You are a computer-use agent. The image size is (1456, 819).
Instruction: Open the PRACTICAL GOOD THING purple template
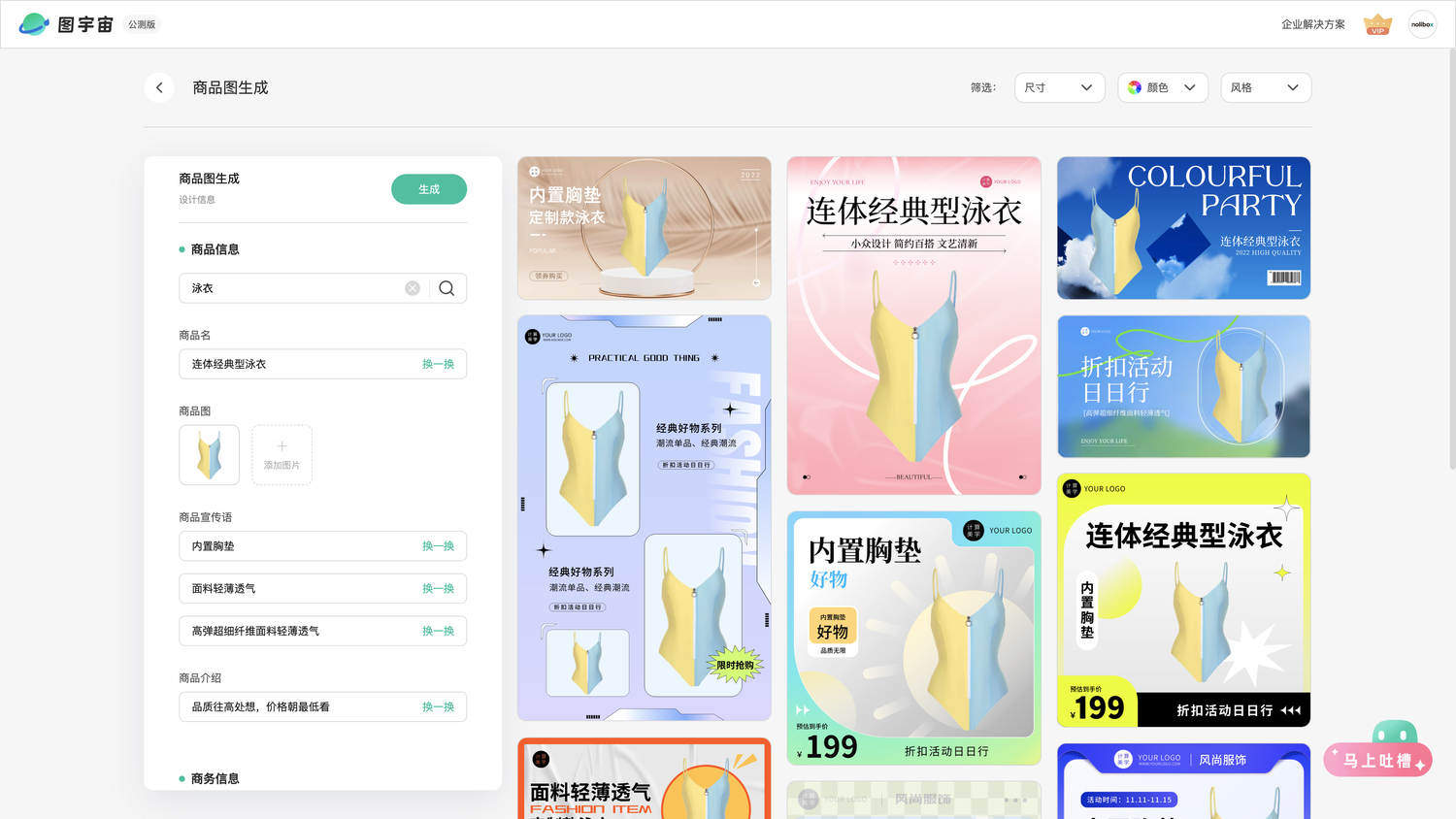point(645,517)
